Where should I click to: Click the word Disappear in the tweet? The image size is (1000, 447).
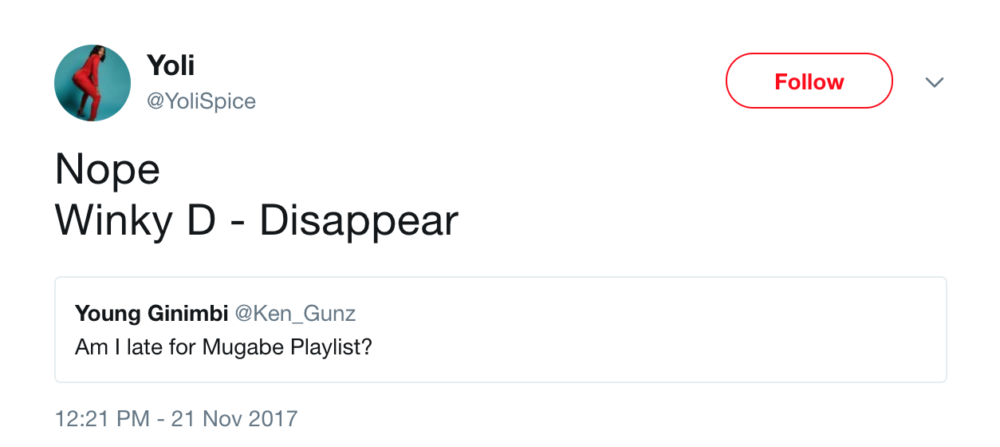pos(358,221)
